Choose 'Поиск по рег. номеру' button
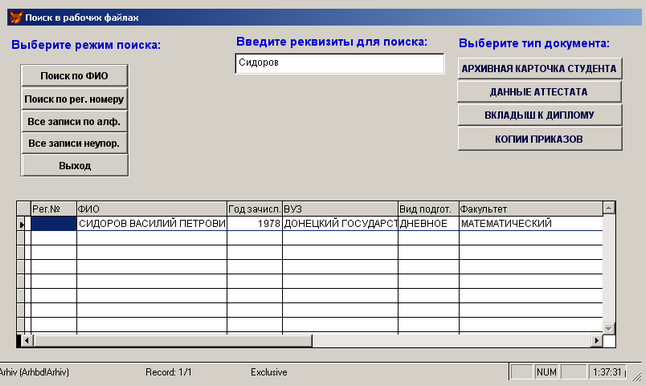This screenshot has width=646, height=386. coord(74,99)
